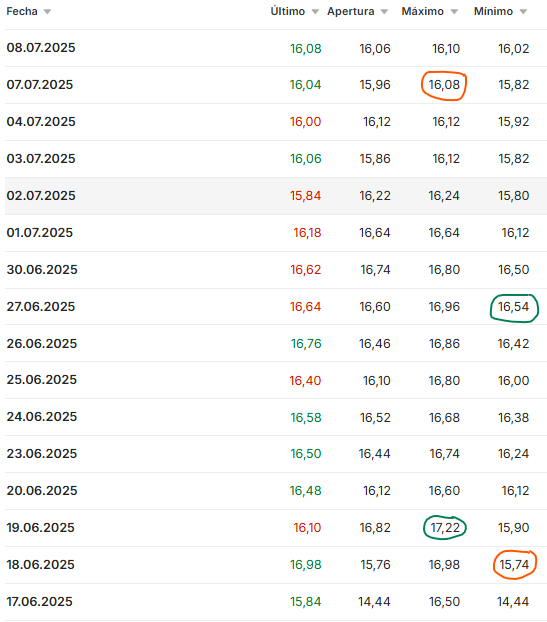Click the 14,44 opening price
This screenshot has width=547, height=622.
[x=374, y=602]
